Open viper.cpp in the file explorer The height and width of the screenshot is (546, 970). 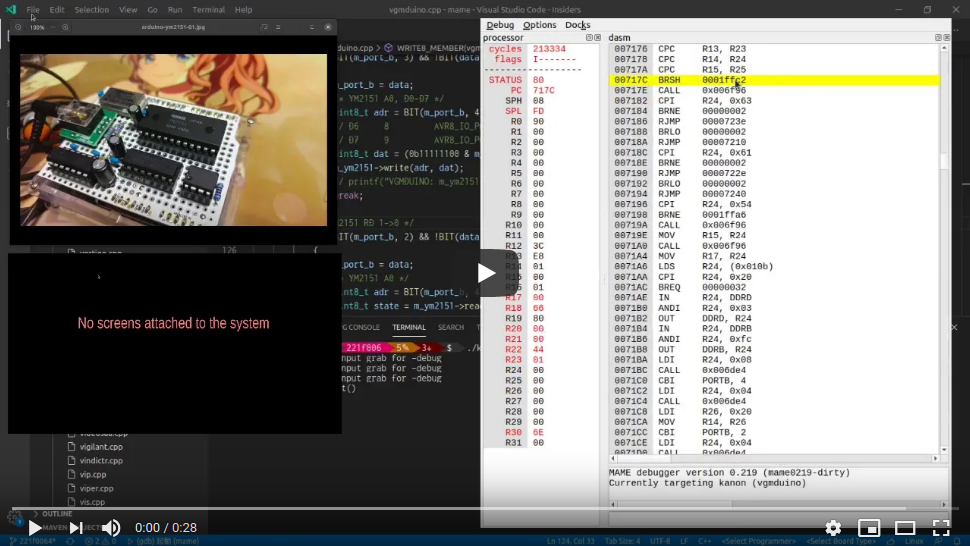click(x=97, y=488)
